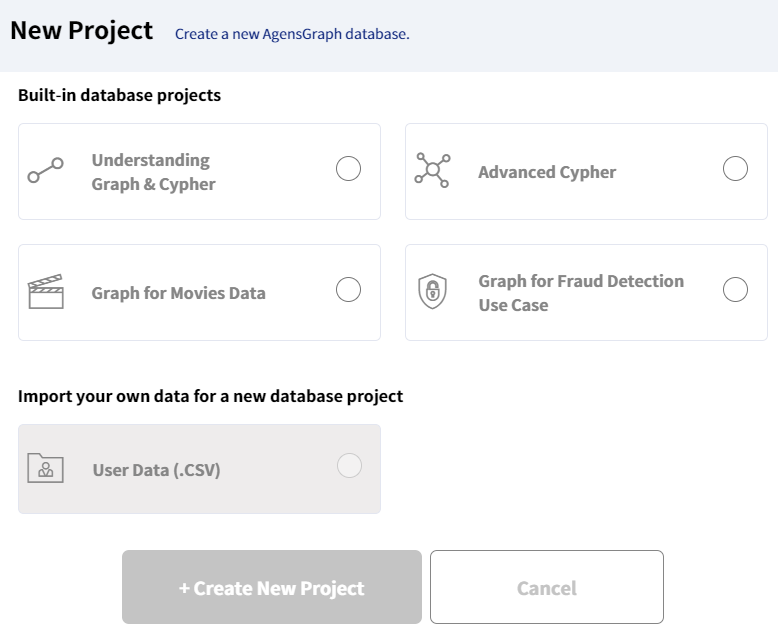The width and height of the screenshot is (778, 639).
Task: Select the Advanced Cypher radio button
Action: coord(735,169)
